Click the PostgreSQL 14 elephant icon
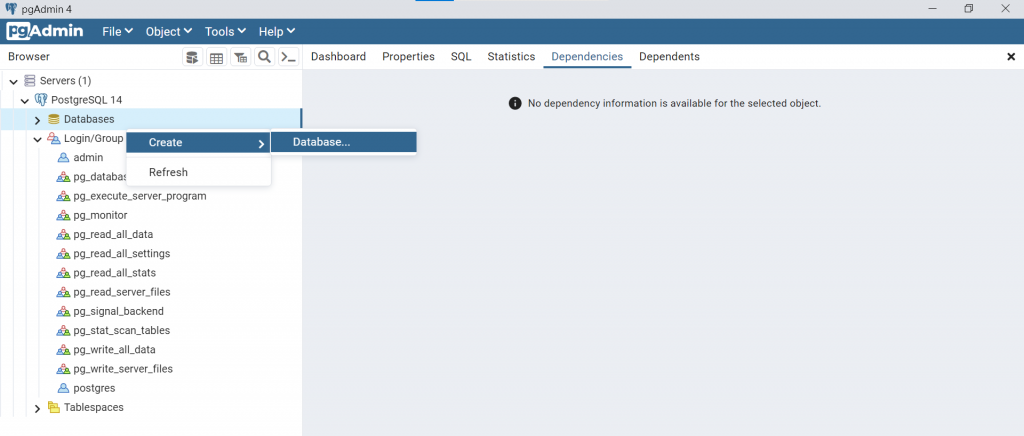Image resolution: width=1024 pixels, height=436 pixels. 40,100
